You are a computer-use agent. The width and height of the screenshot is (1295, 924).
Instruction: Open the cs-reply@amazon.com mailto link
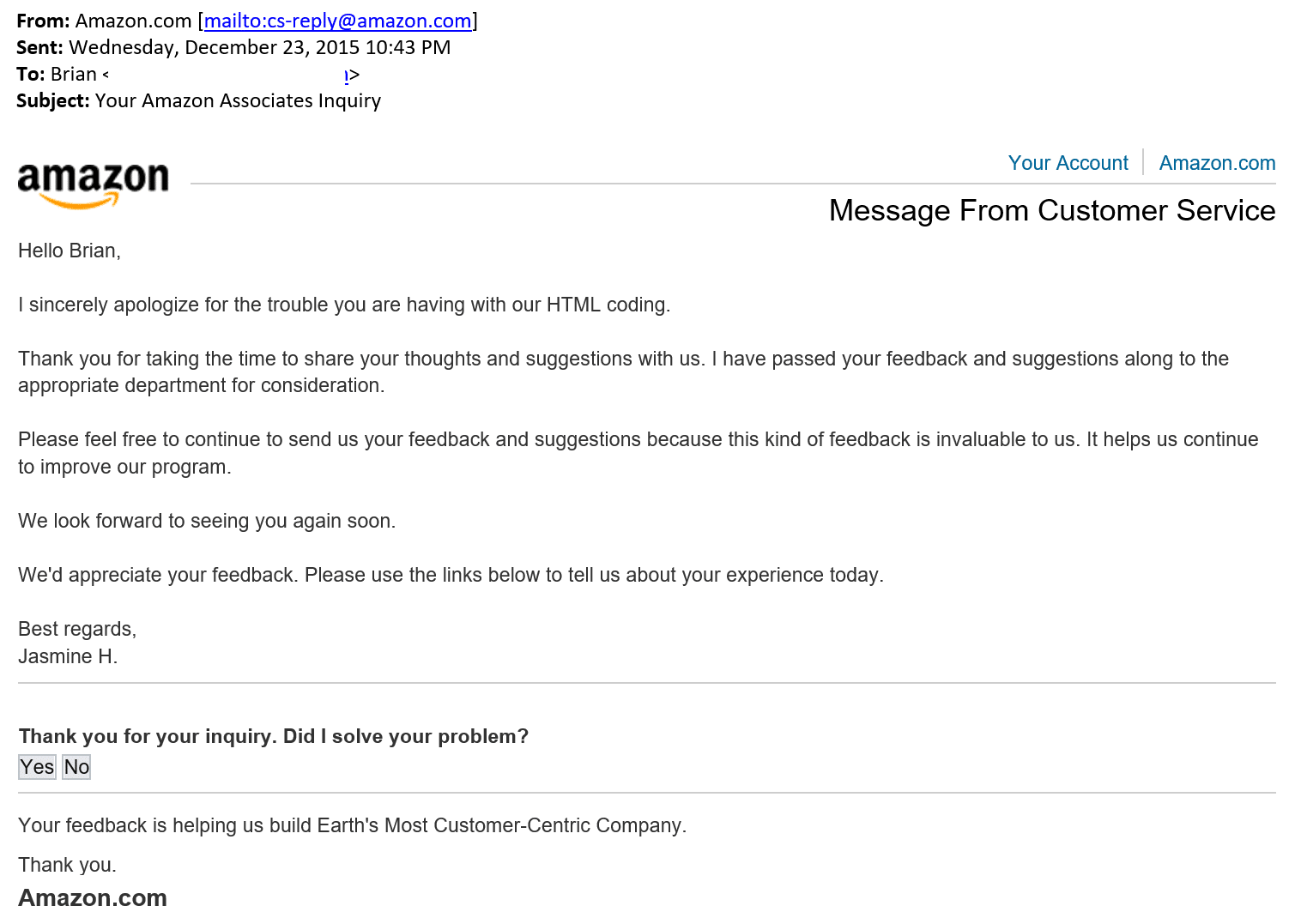coord(337,21)
